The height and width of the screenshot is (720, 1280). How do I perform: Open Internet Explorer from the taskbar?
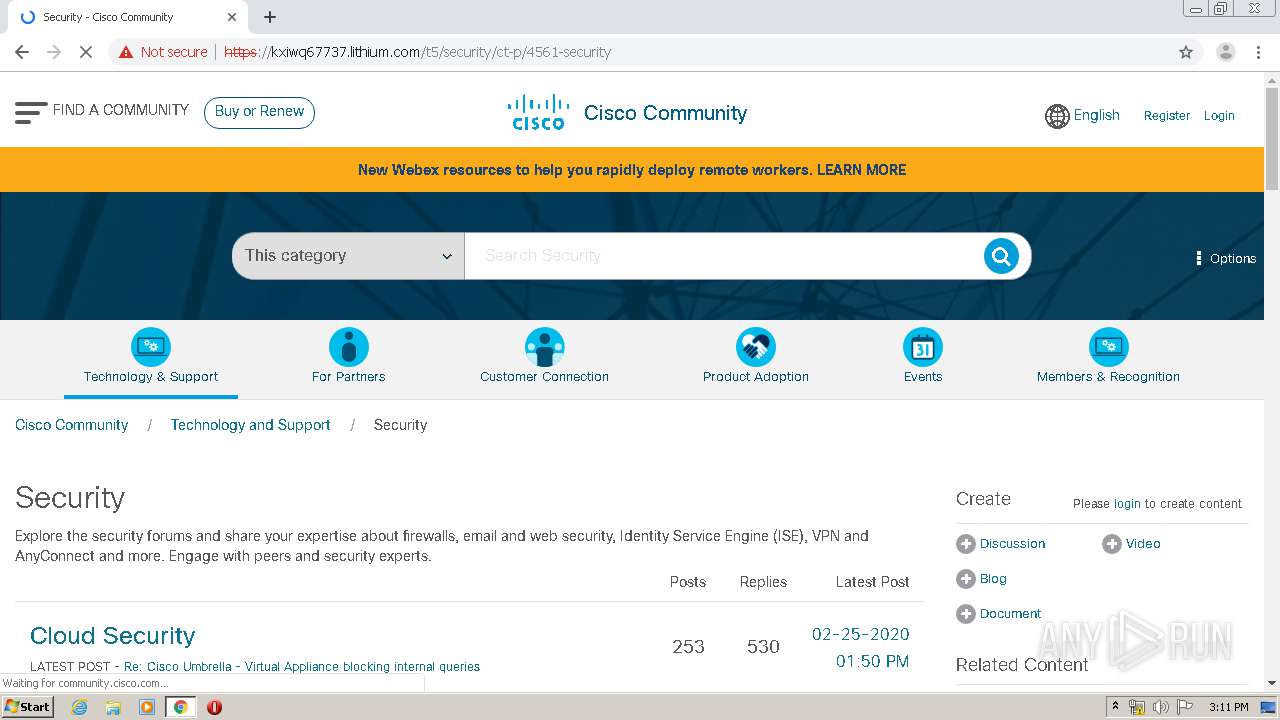[x=79, y=707]
